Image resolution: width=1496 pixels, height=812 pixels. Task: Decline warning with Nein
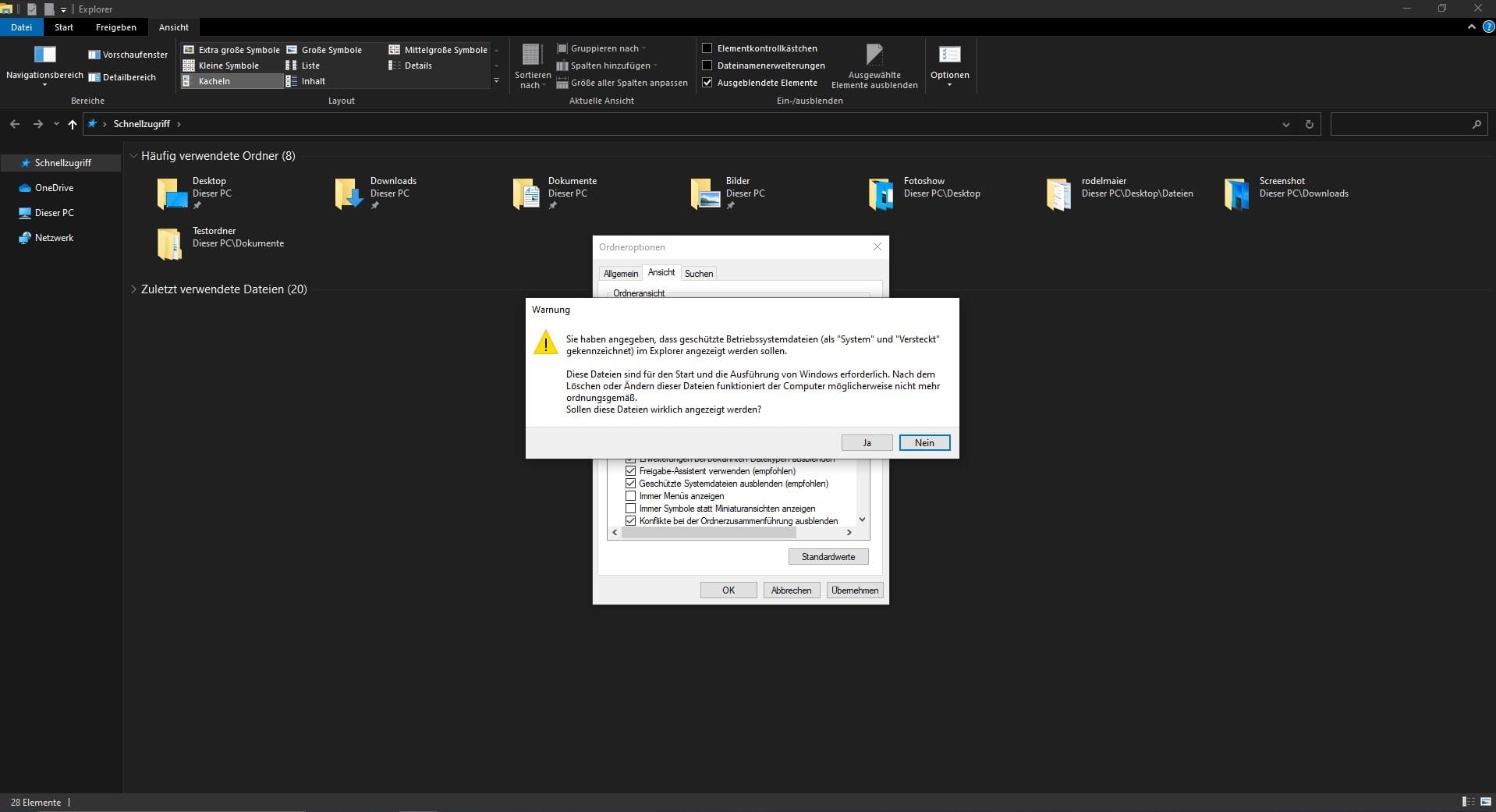[x=924, y=443]
